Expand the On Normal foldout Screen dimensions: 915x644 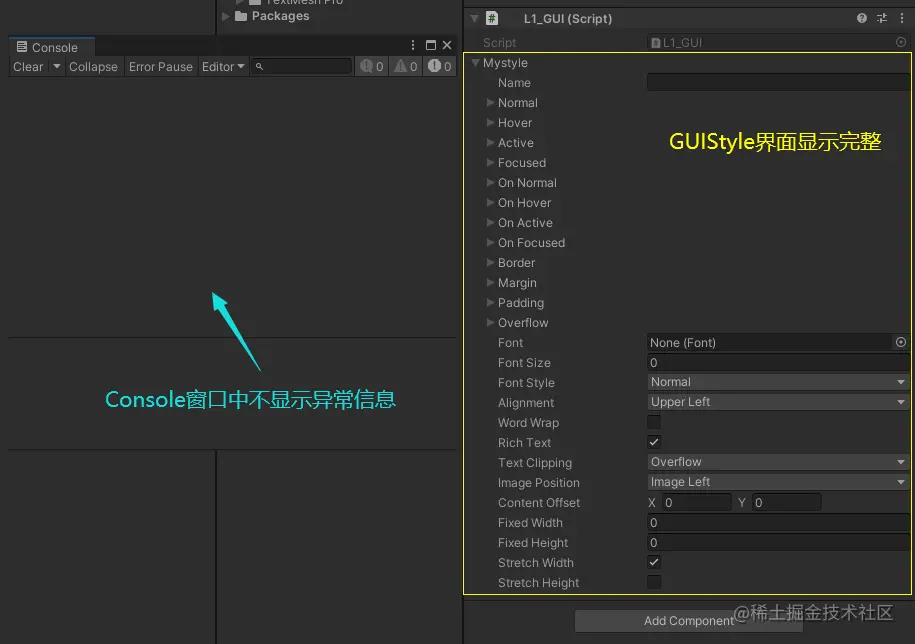pyautogui.click(x=490, y=182)
